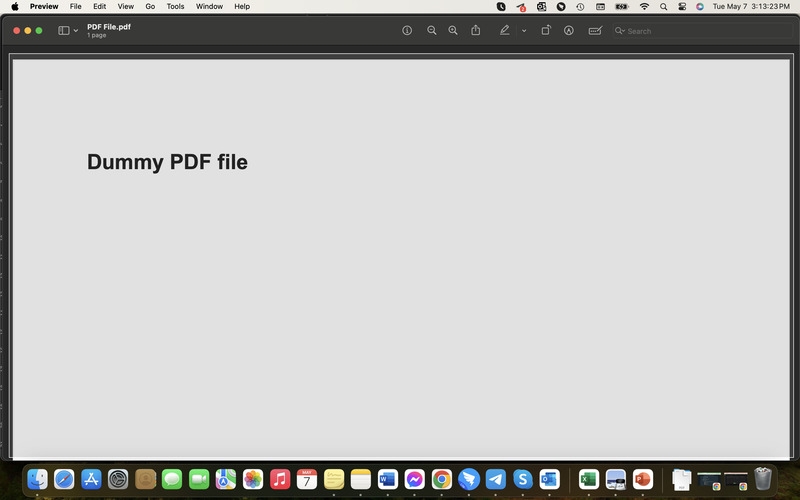Open the form filling toolbar icon
800x500 pixels.
[595, 31]
